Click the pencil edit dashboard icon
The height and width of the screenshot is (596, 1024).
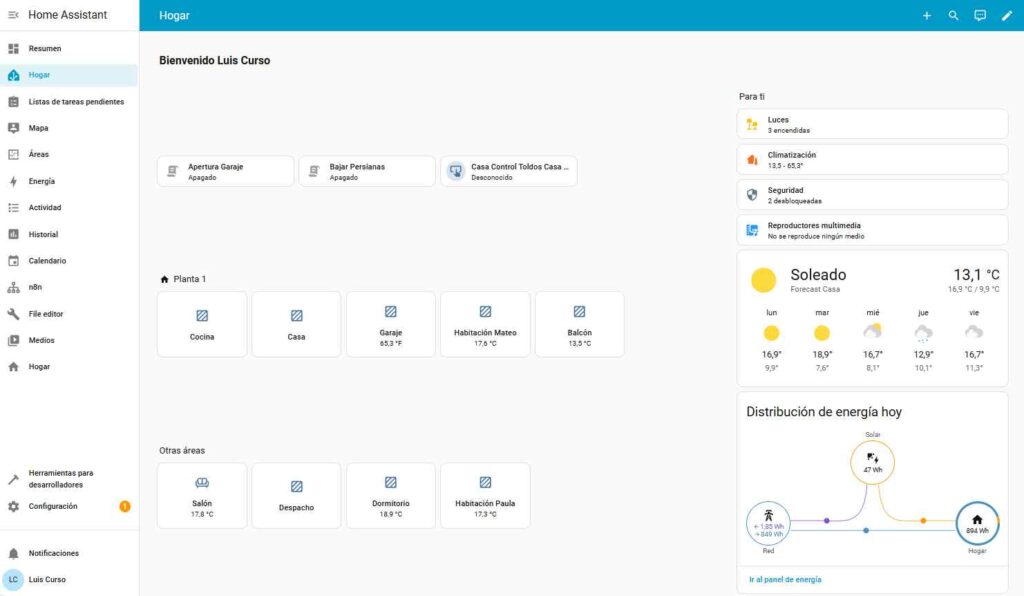point(1007,16)
